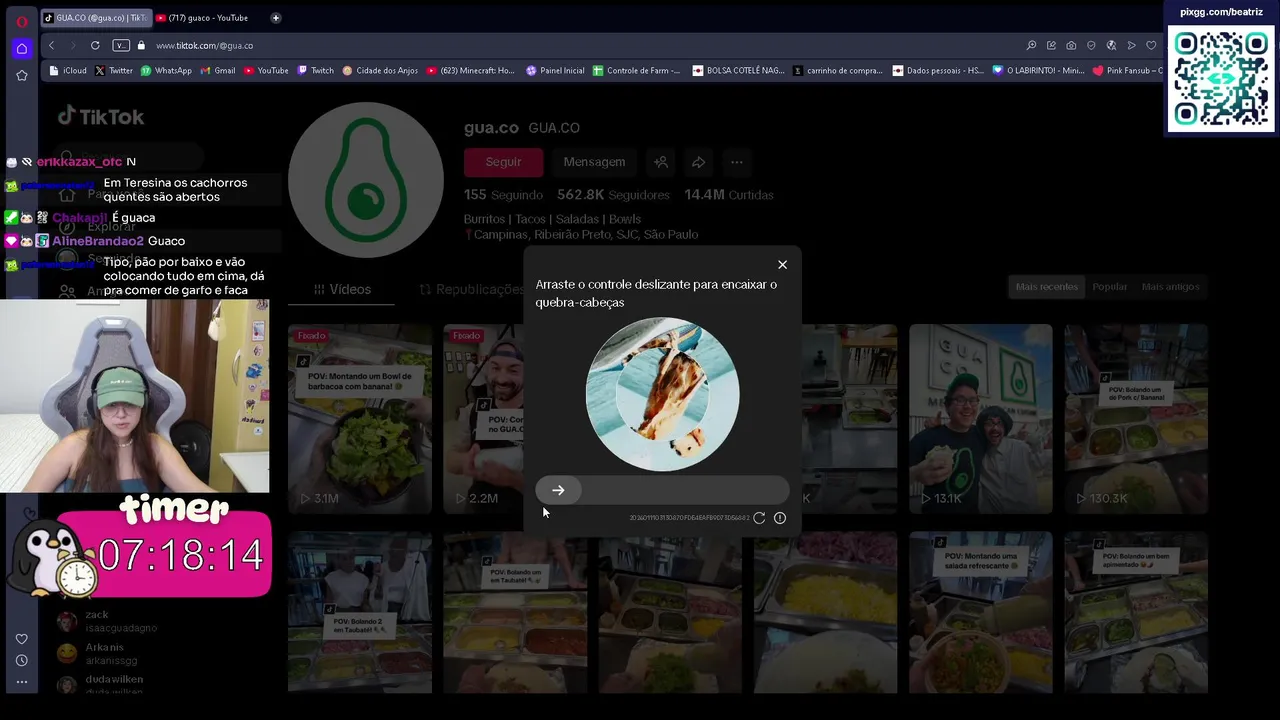Open a new browser tab
This screenshot has width=1280, height=720.
click(x=276, y=18)
